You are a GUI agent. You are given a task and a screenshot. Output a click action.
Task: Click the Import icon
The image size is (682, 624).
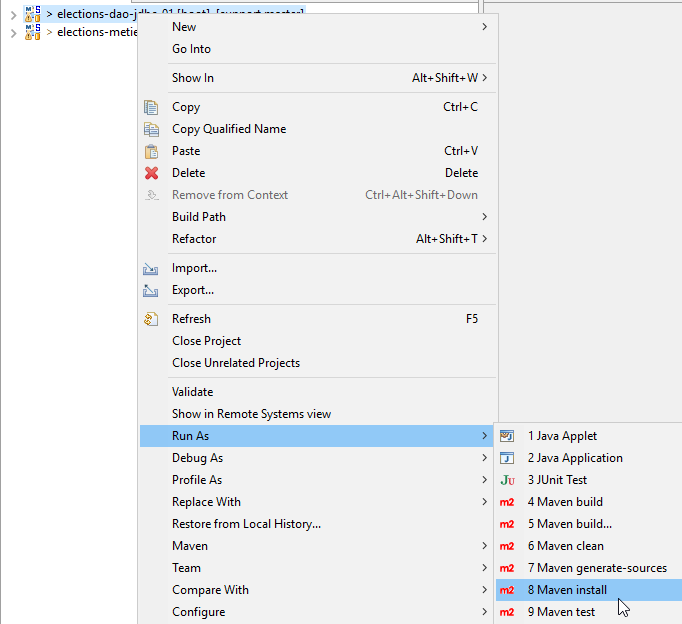pyautogui.click(x=151, y=268)
